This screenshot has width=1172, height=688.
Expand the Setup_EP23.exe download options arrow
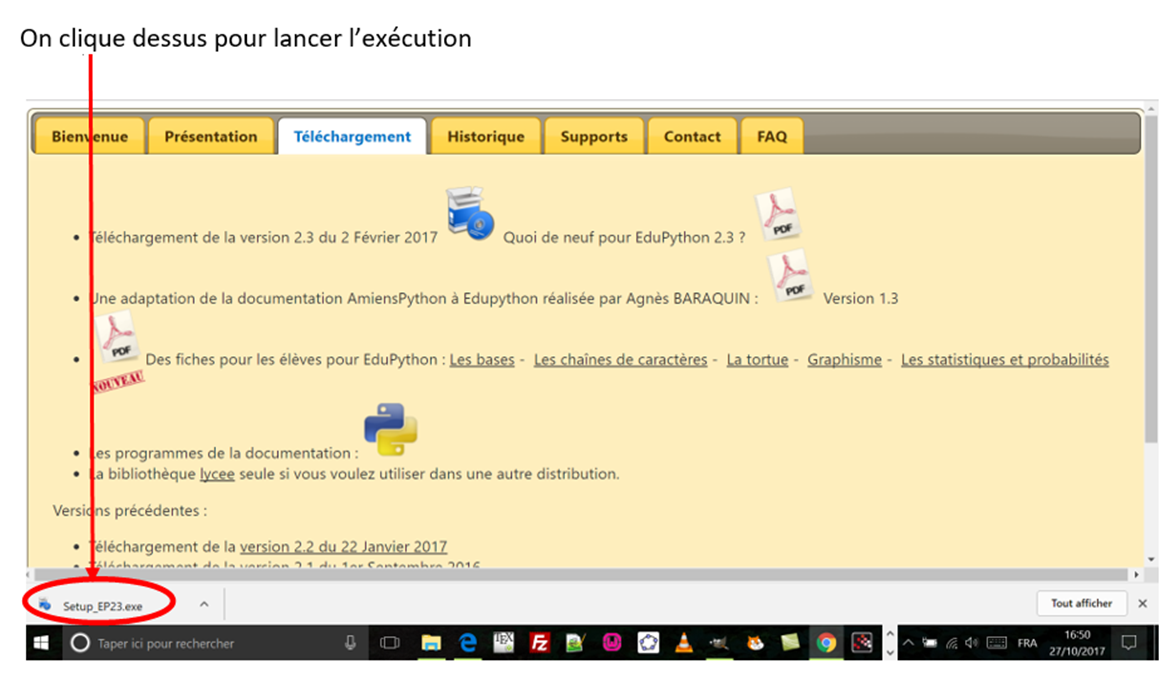pos(204,604)
